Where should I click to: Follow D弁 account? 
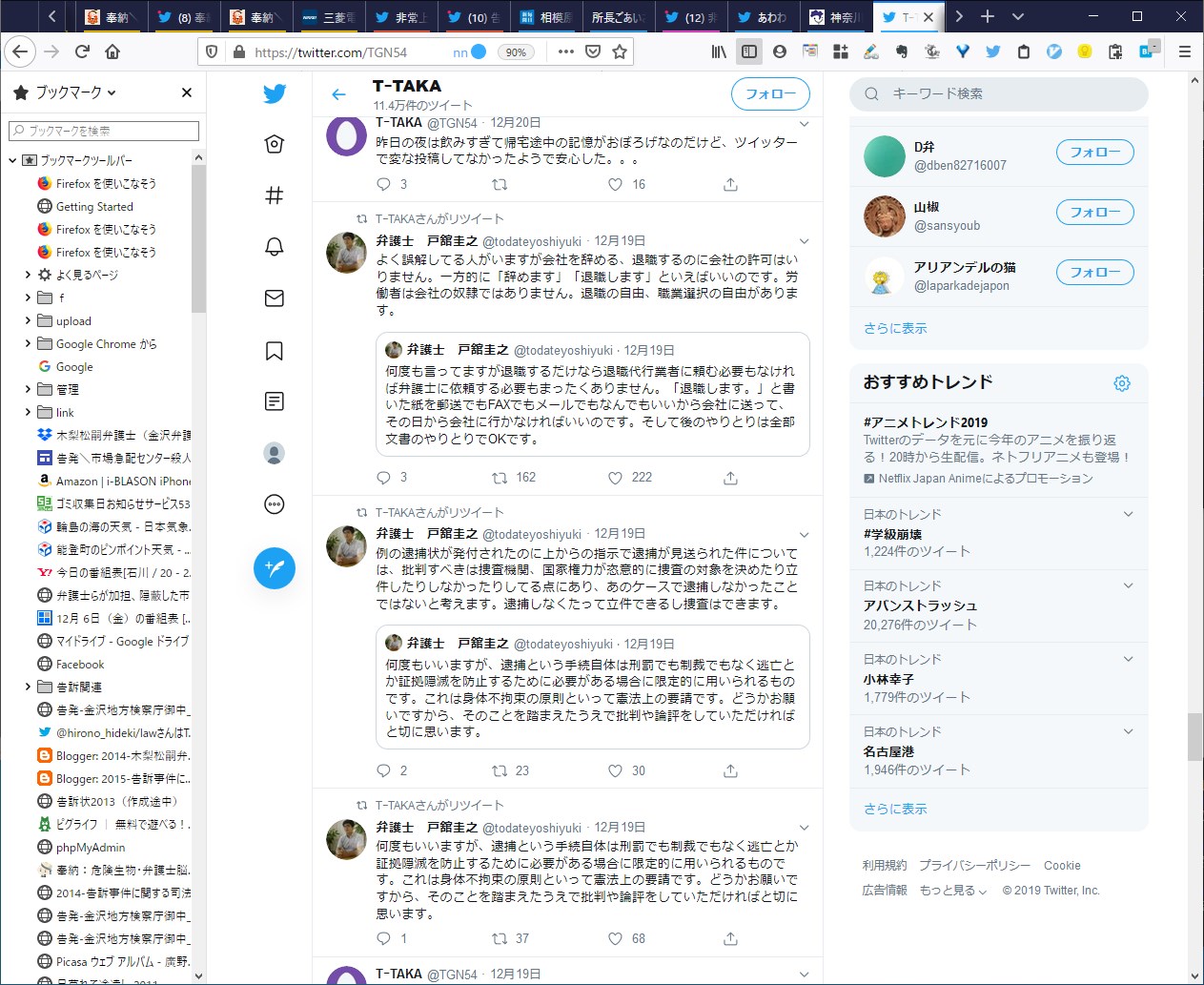(1095, 153)
